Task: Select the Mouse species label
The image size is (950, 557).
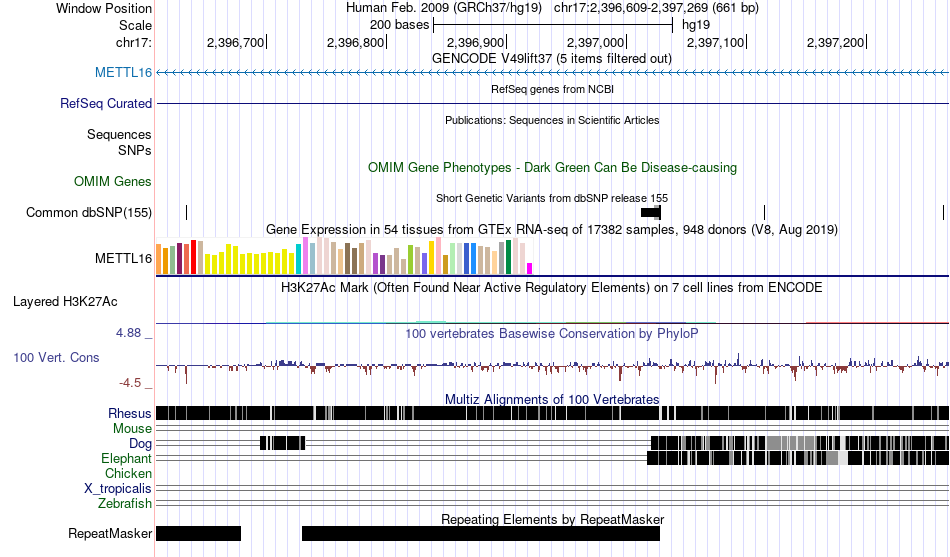Action: tap(132, 429)
